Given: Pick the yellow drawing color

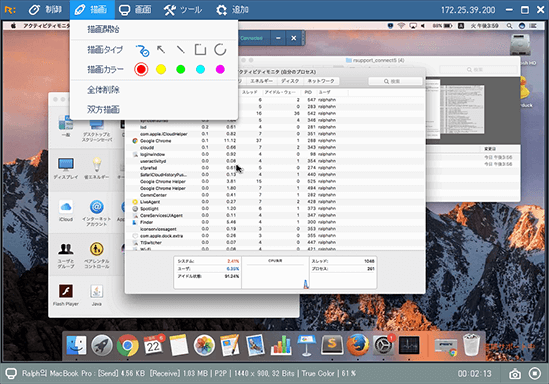Looking at the screenshot, I should coord(161,69).
